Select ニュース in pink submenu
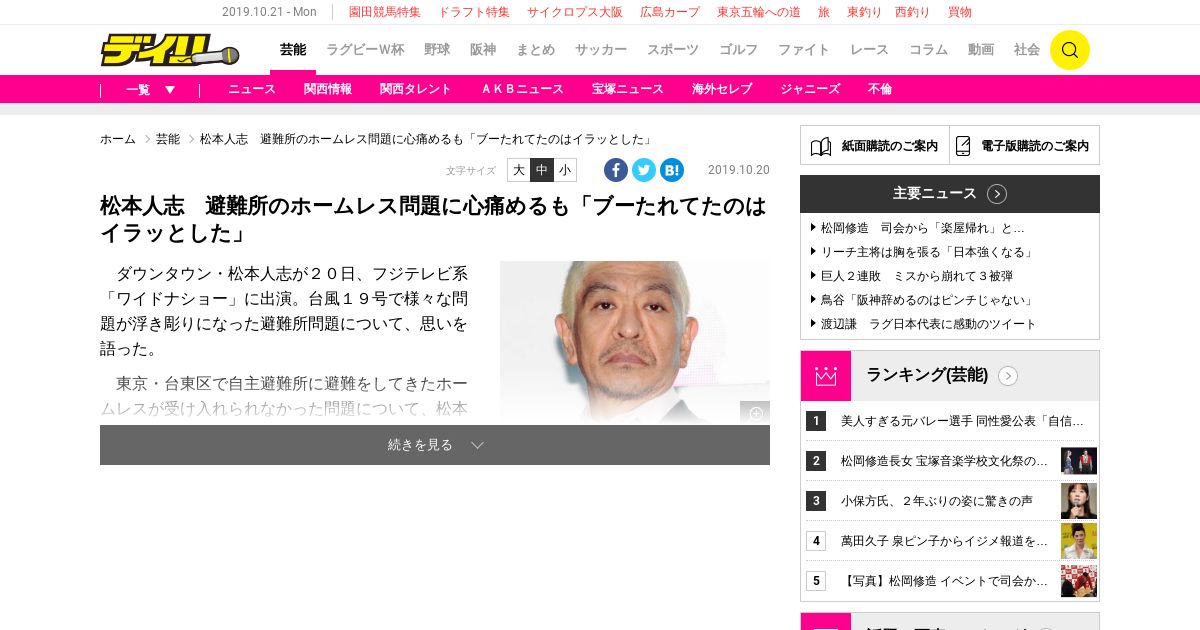Image resolution: width=1200 pixels, height=630 pixels. point(252,89)
